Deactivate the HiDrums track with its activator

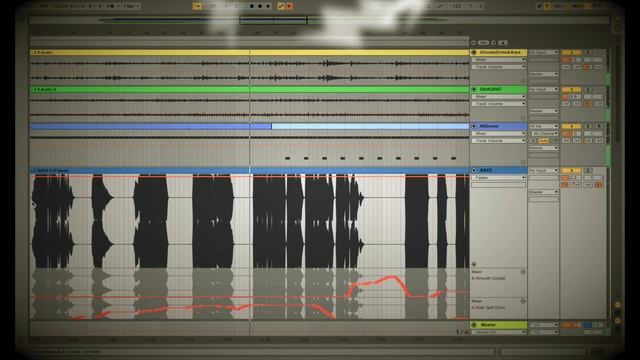pyautogui.click(x=571, y=126)
